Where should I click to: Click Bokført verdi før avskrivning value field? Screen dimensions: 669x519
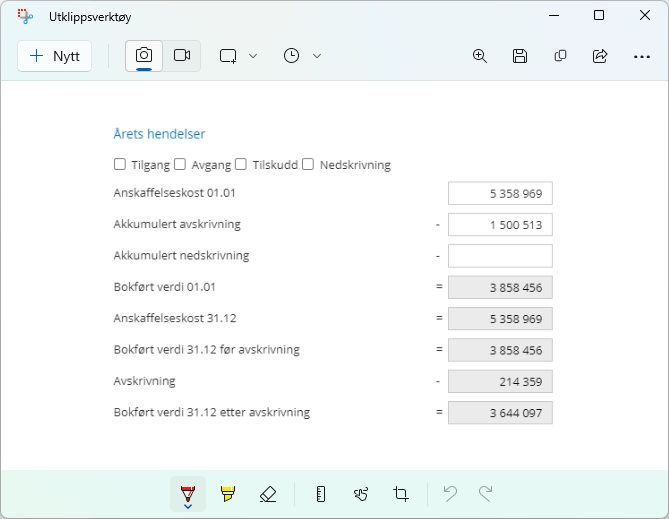click(x=500, y=350)
